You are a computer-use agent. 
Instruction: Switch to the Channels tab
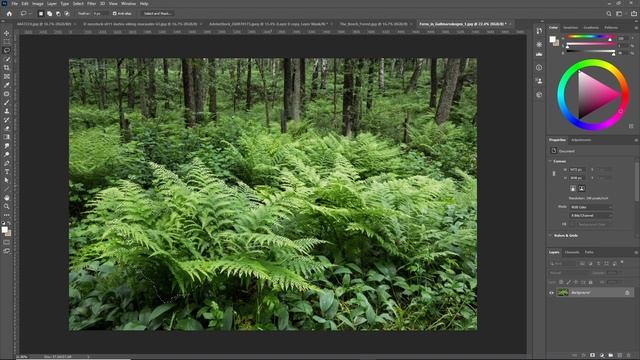(x=572, y=252)
